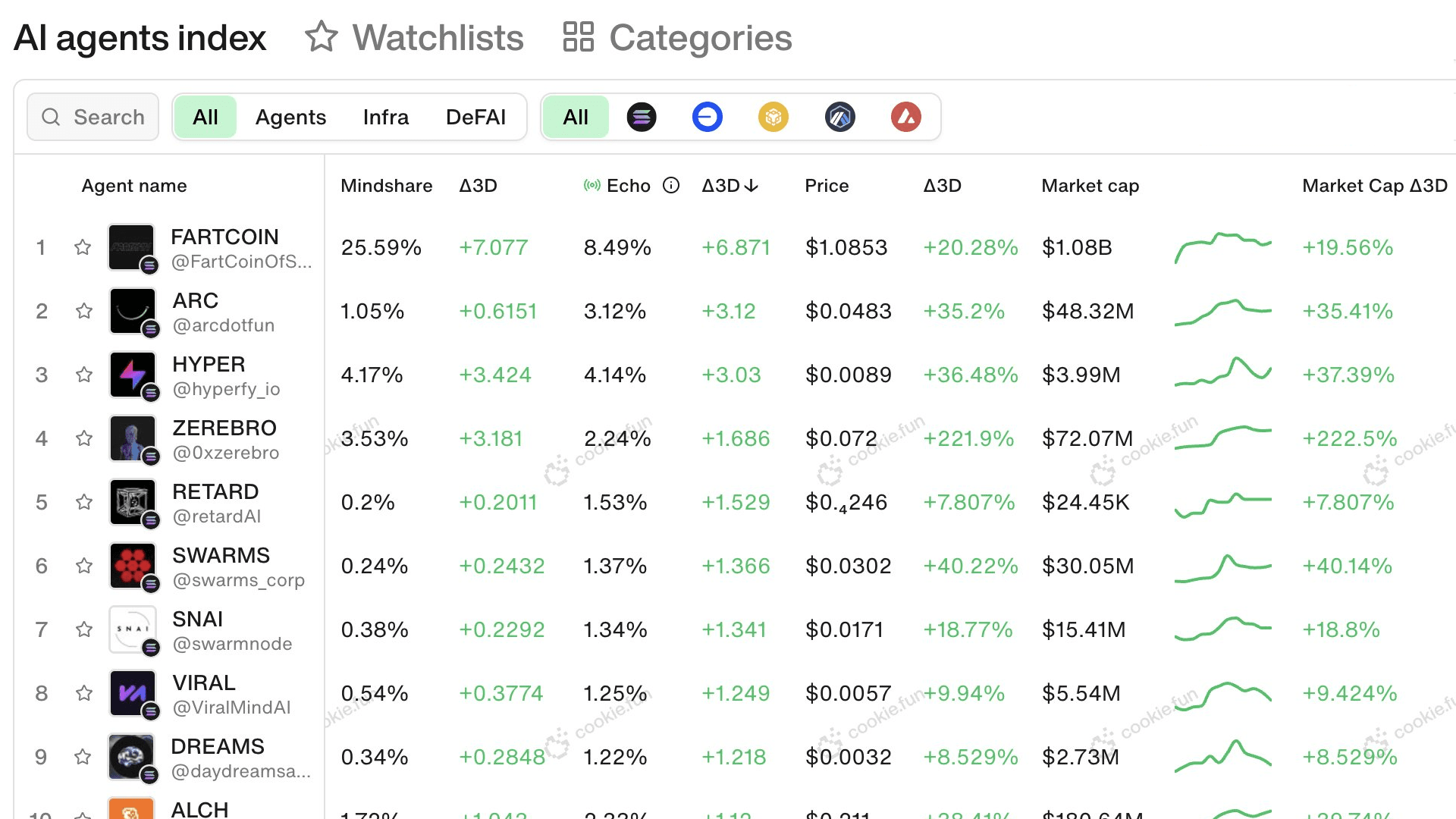1456x819 pixels.
Task: Filter by Avalanche chain icon
Action: tap(905, 118)
